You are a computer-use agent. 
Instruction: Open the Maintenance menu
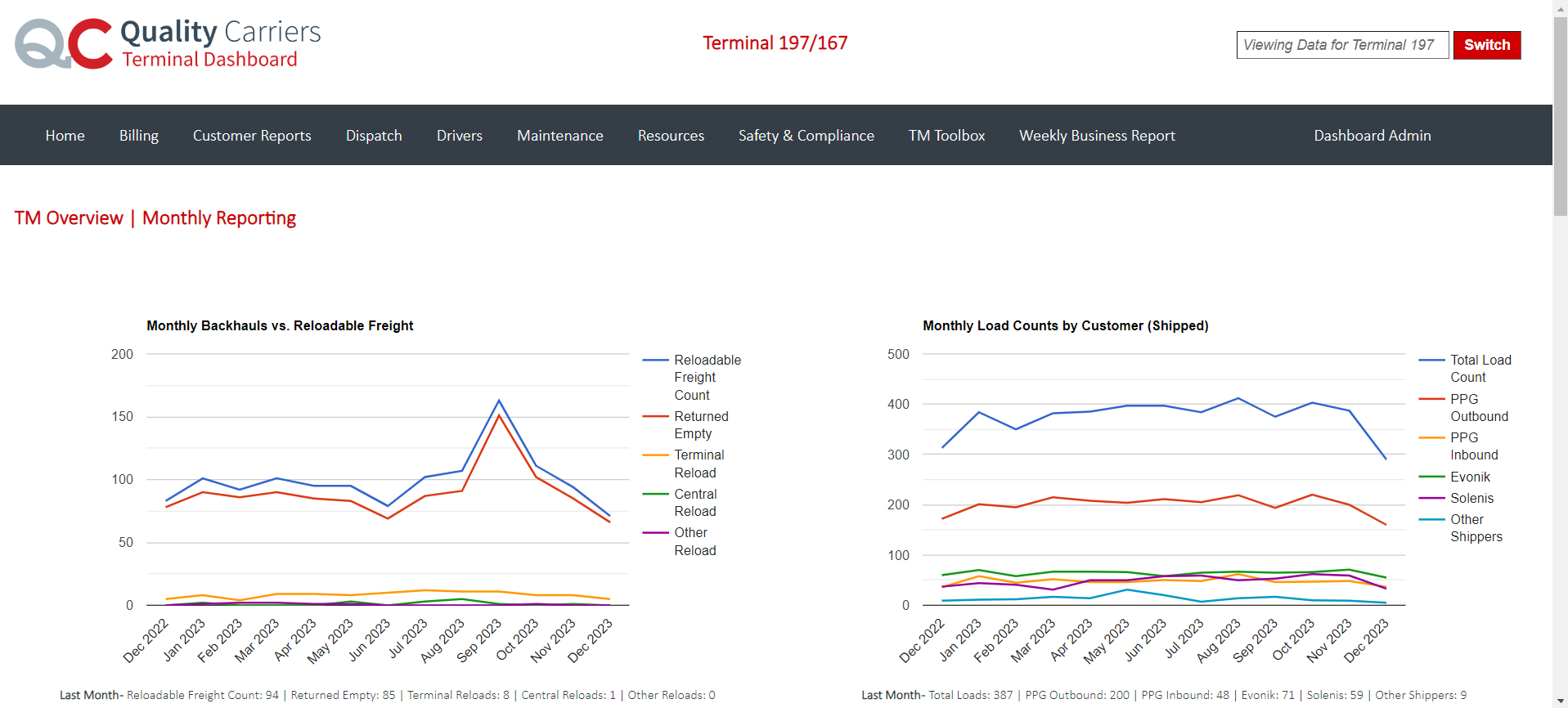click(x=560, y=136)
